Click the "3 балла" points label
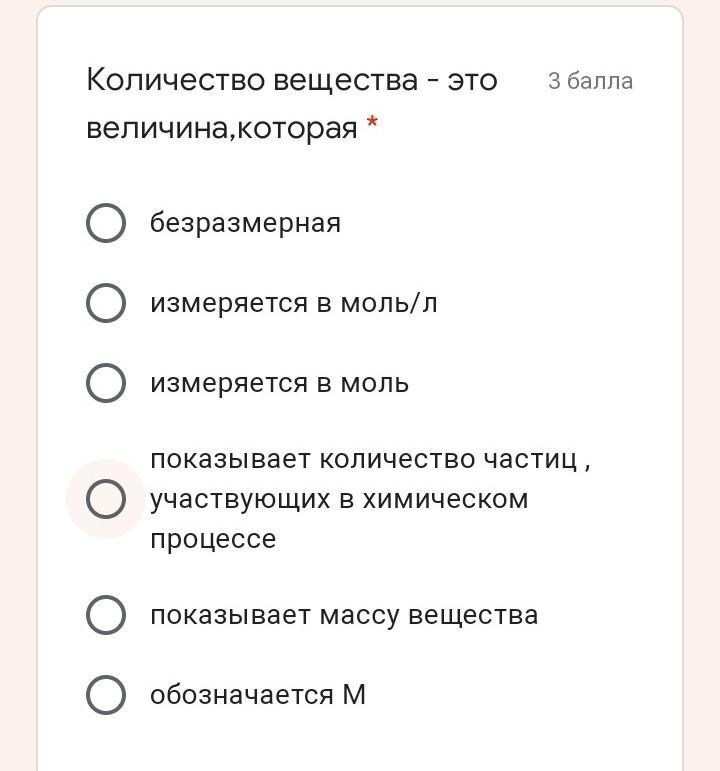Image resolution: width=720 pixels, height=771 pixels. [x=590, y=81]
